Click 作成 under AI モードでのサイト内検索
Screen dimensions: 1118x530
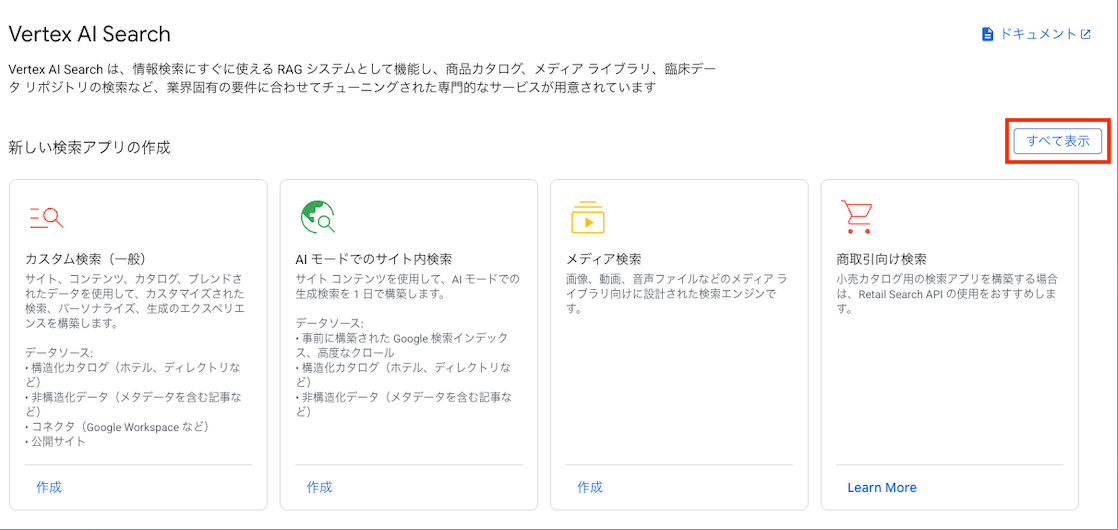319,487
